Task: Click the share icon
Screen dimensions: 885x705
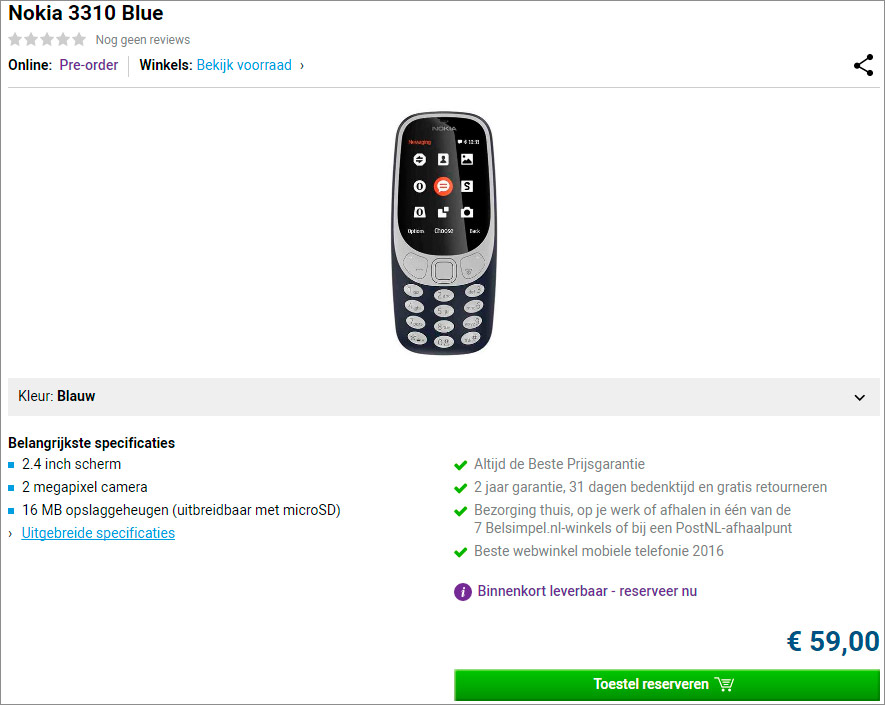Action: point(864,65)
